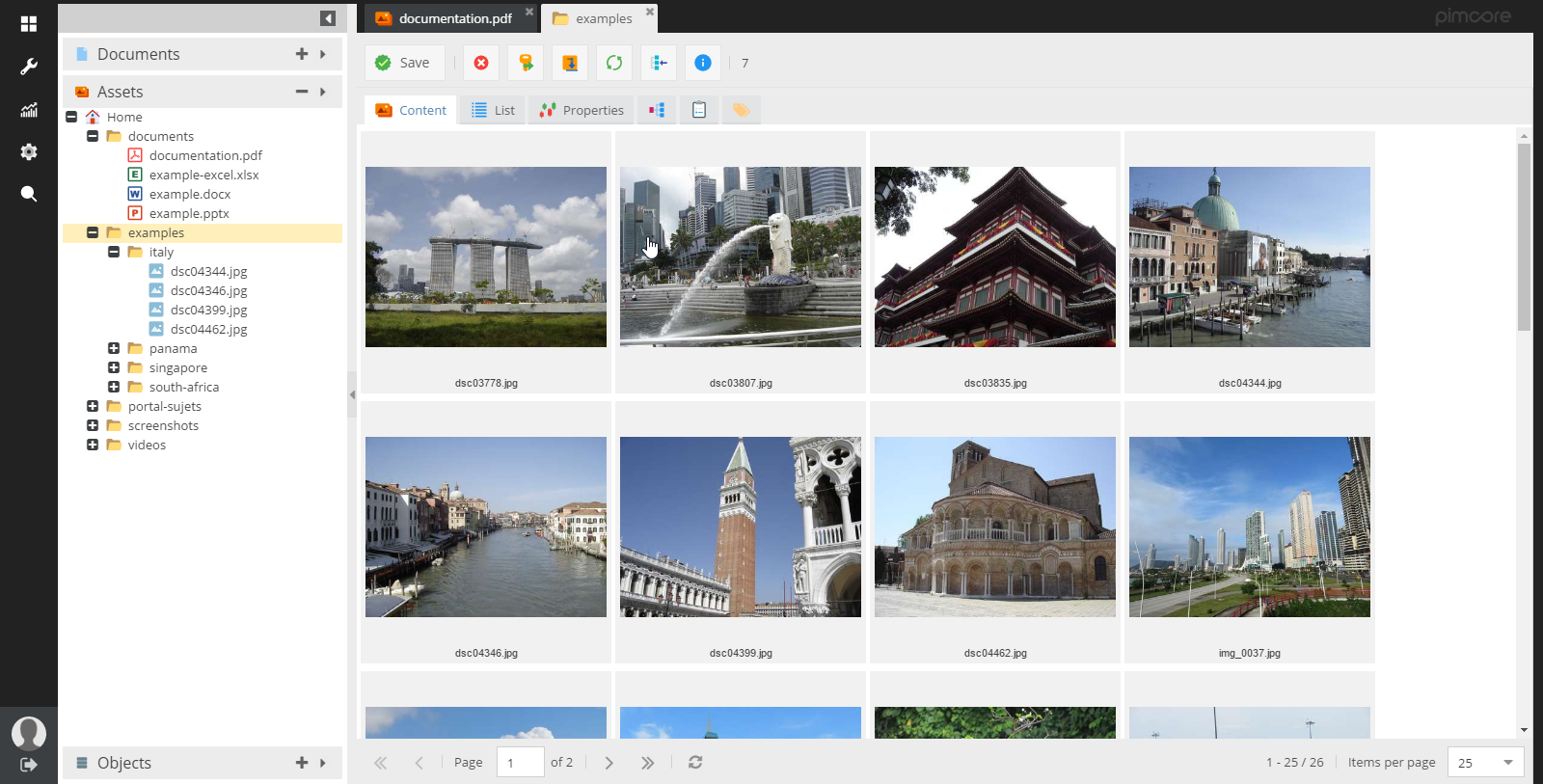The width and height of the screenshot is (1543, 784).
Task: Collapse the Assets panel with minus
Action: point(302,92)
